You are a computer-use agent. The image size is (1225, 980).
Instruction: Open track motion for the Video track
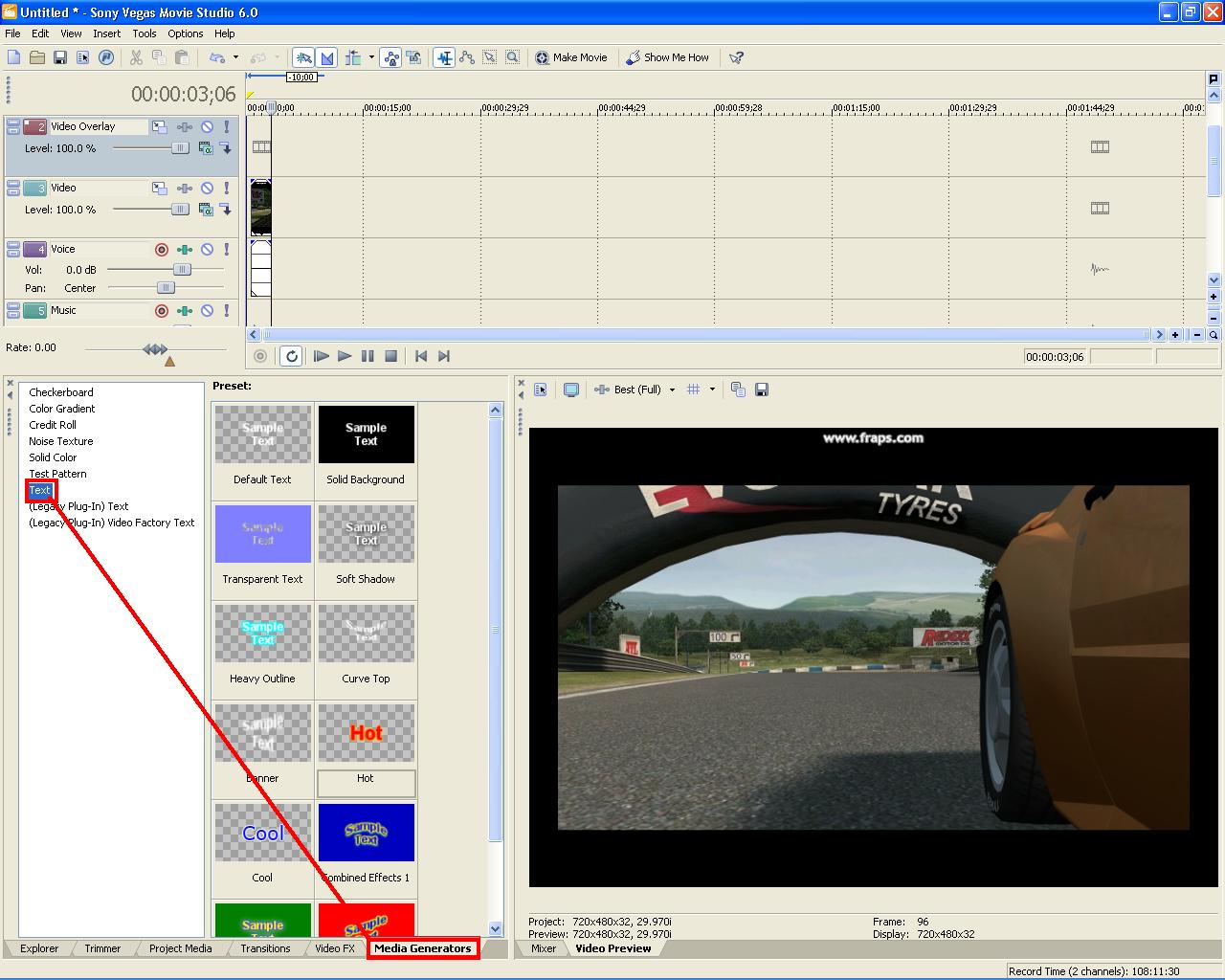(x=159, y=188)
